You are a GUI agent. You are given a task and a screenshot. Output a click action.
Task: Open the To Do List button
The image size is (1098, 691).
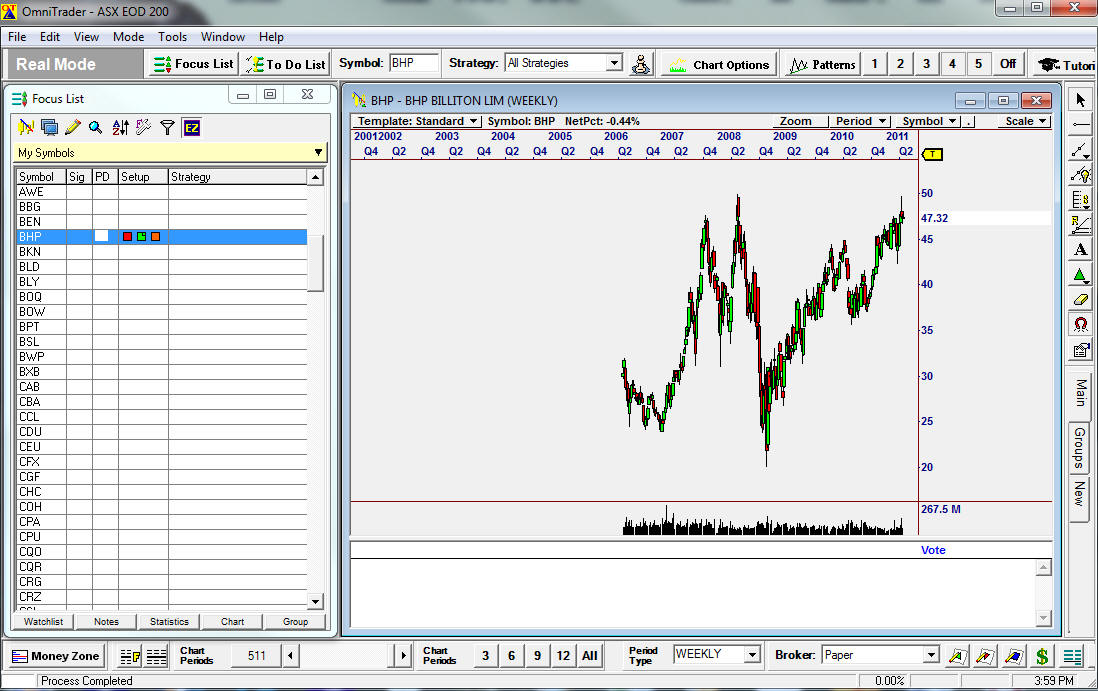(286, 64)
